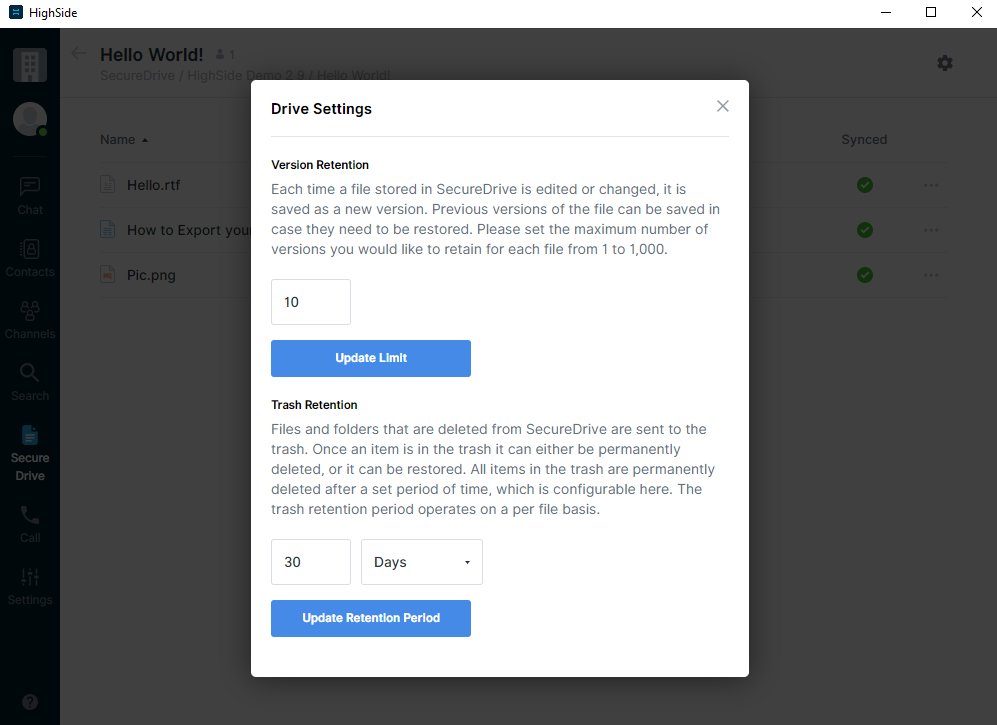Click the user profile avatar
The height and width of the screenshot is (725, 997).
coord(30,119)
